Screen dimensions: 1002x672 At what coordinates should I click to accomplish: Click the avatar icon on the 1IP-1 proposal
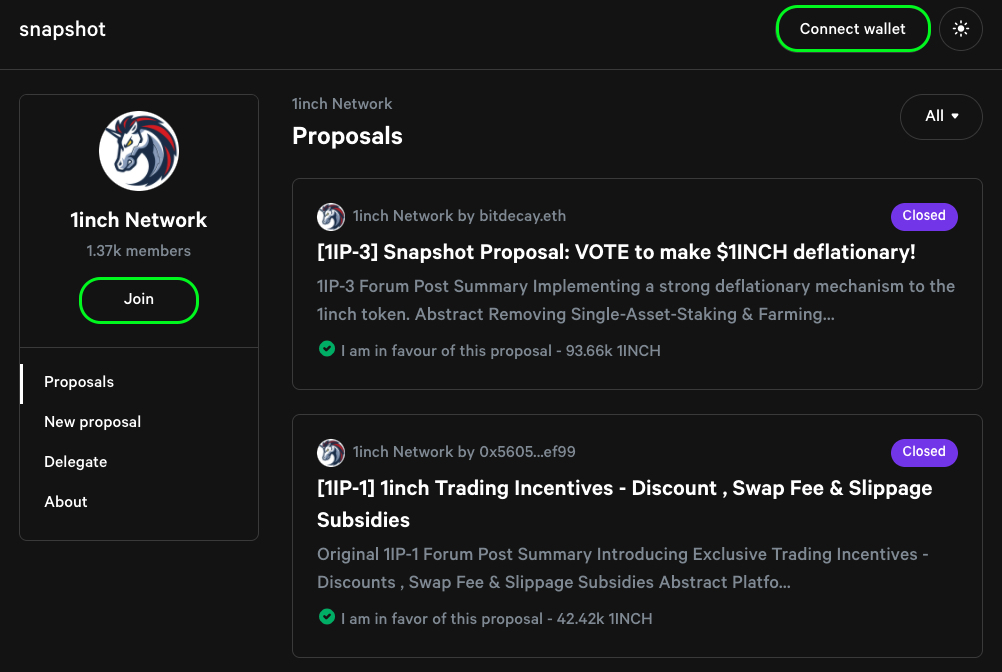pos(331,452)
